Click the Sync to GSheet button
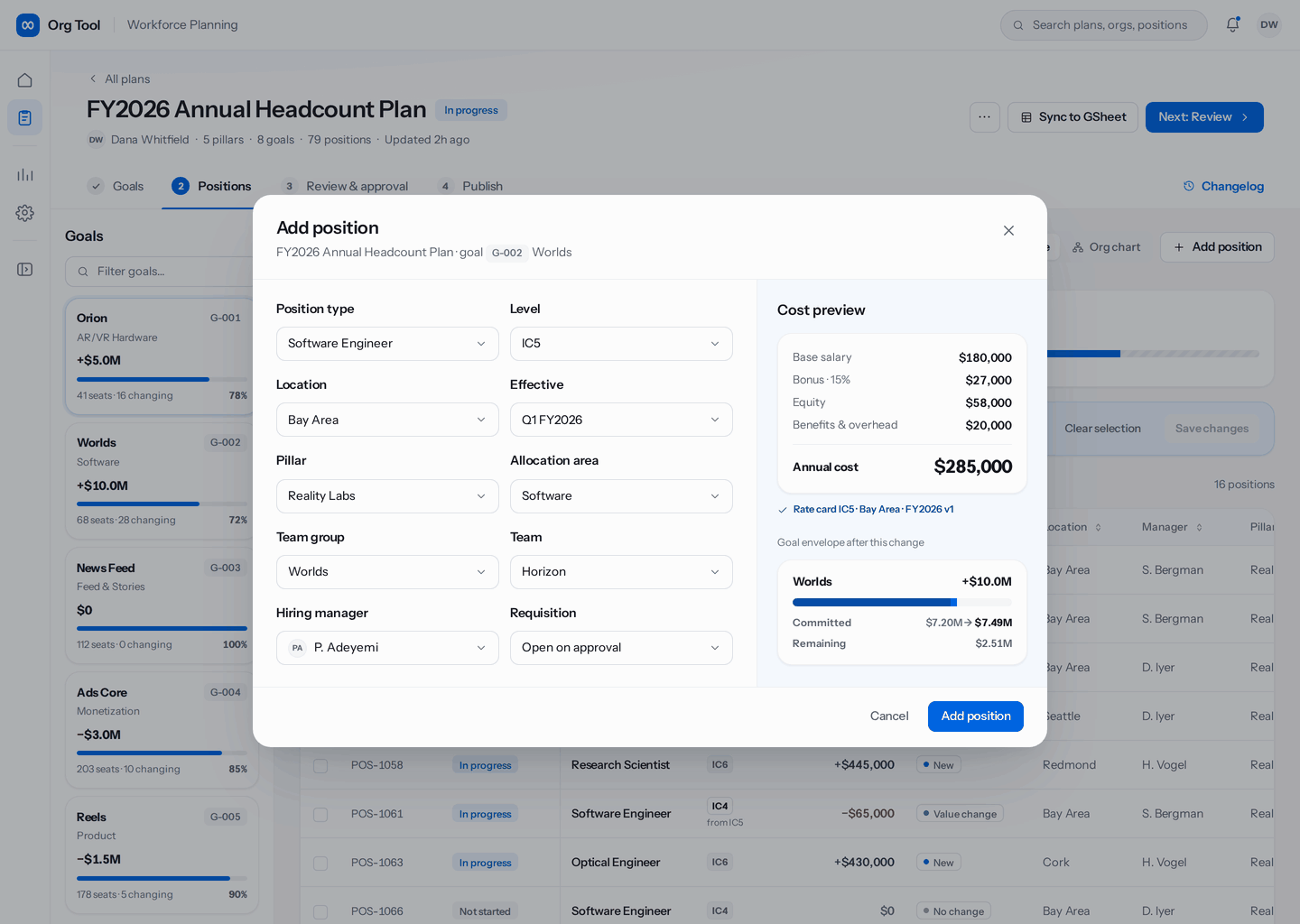Screen dimensions: 1300x924 tap(1072, 117)
